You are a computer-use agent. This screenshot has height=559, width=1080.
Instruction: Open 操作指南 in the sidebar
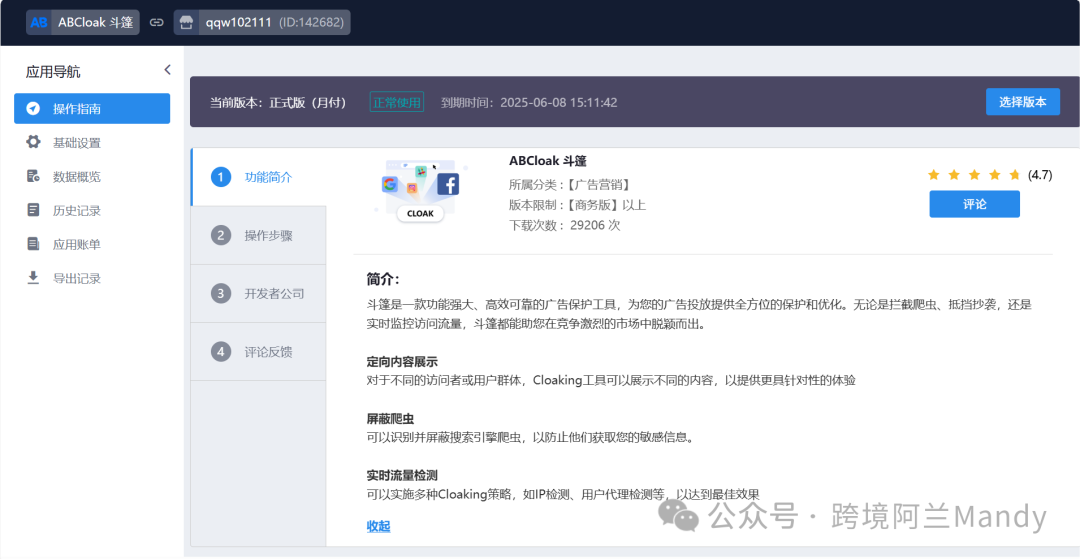pyautogui.click(x=92, y=109)
